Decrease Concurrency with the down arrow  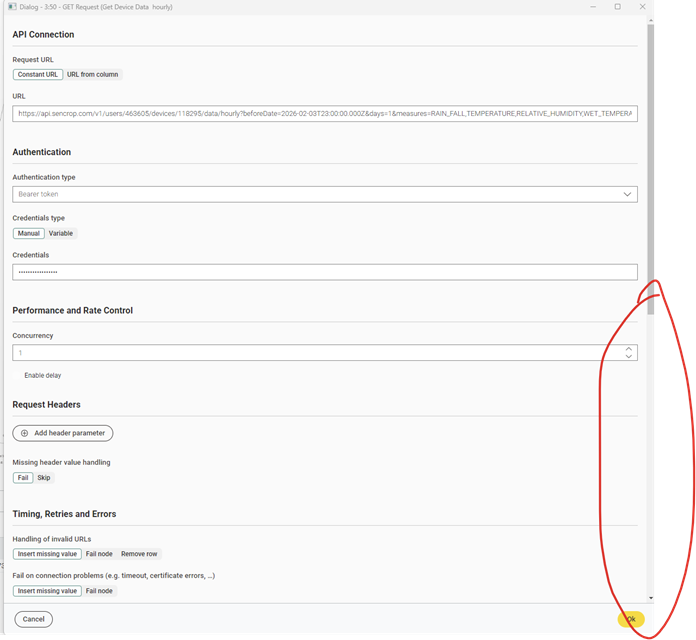(628, 357)
